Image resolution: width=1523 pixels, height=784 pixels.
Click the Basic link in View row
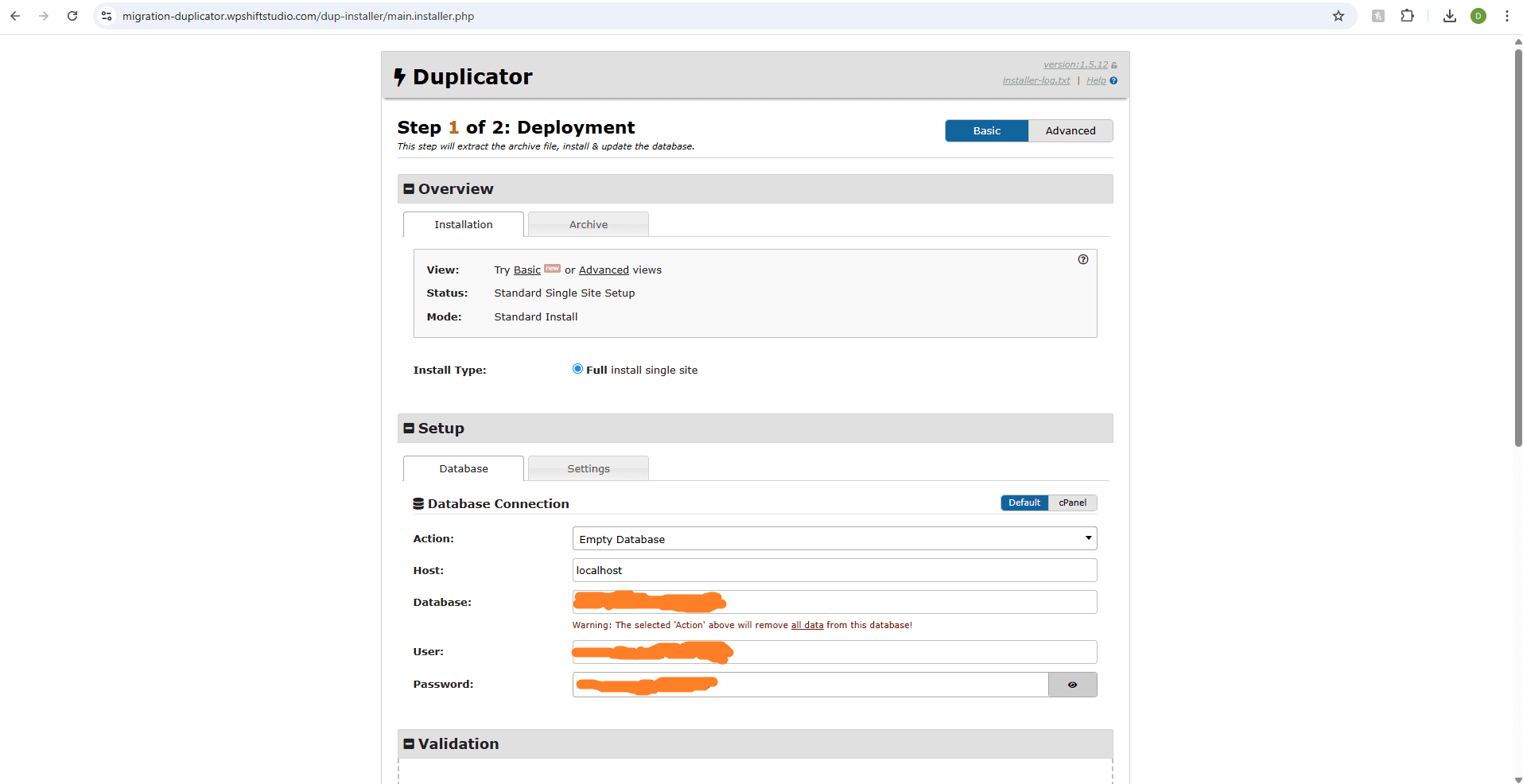click(527, 270)
